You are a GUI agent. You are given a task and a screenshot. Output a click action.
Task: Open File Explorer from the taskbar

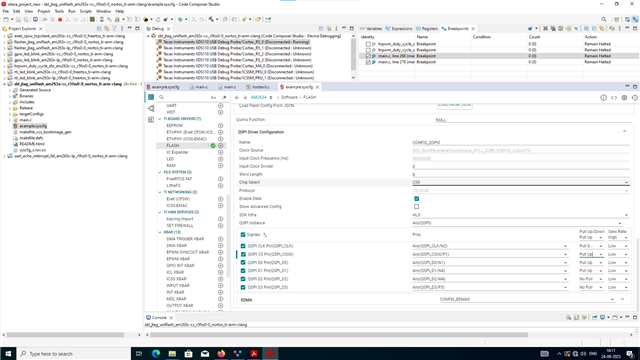tap(172, 353)
